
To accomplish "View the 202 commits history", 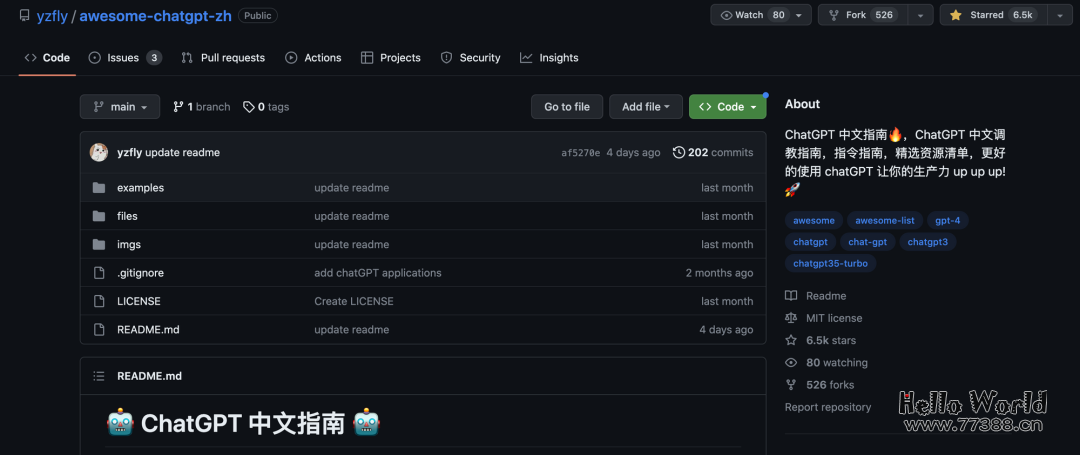I will click(x=713, y=153).
